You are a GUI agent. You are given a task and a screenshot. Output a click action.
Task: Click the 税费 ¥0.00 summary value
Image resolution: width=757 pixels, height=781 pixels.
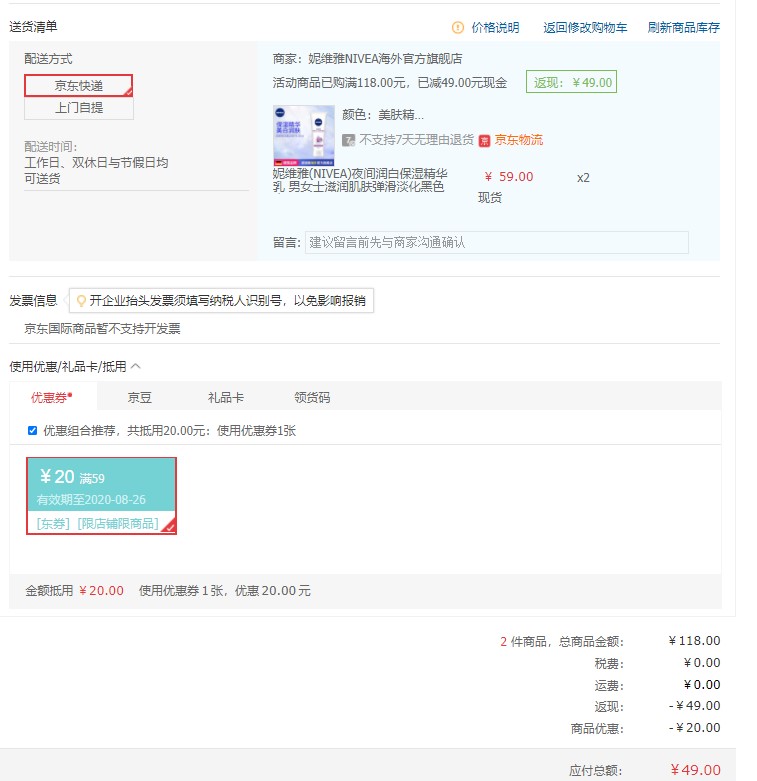[702, 662]
